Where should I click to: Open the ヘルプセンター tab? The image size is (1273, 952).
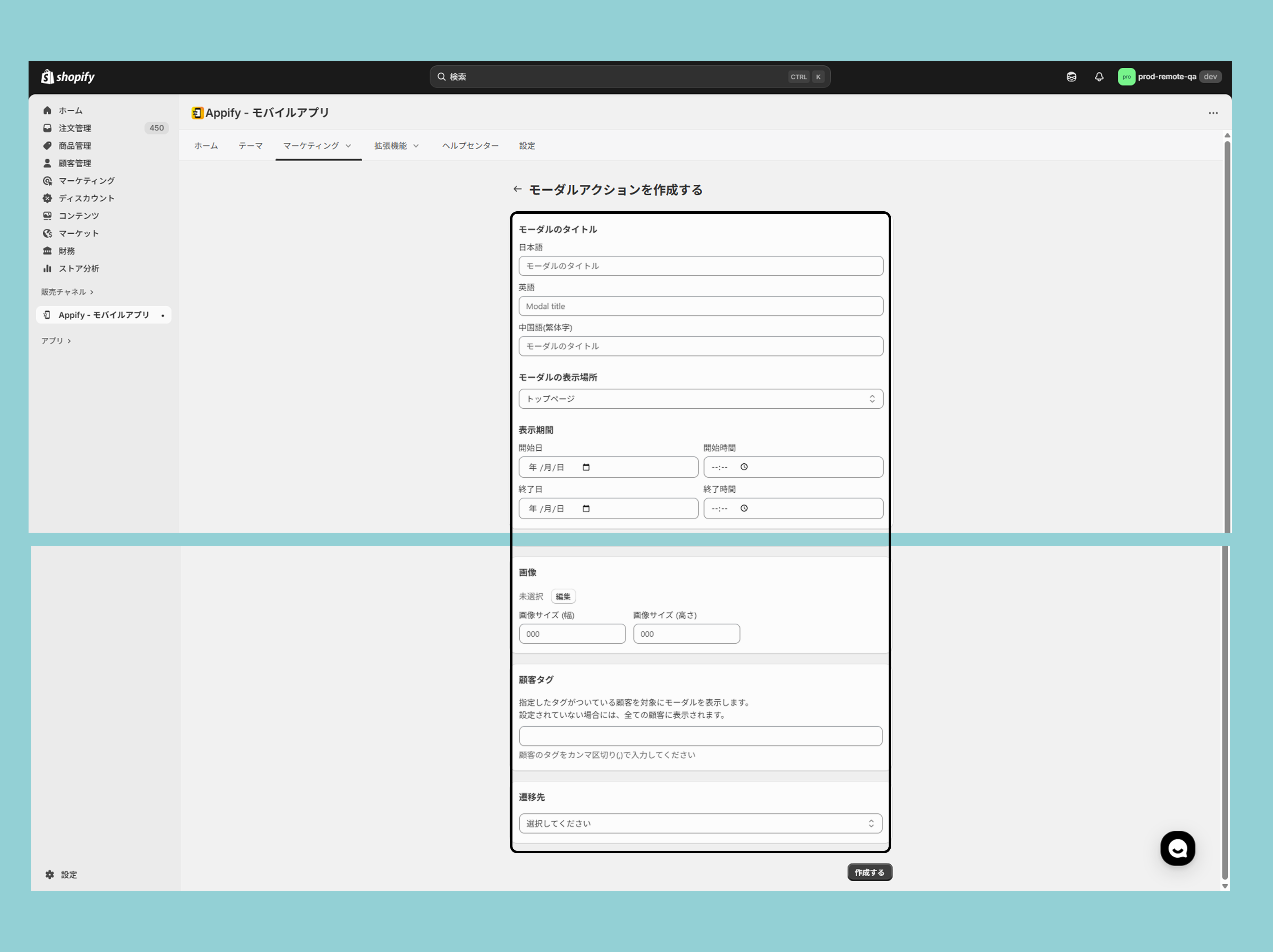(470, 146)
